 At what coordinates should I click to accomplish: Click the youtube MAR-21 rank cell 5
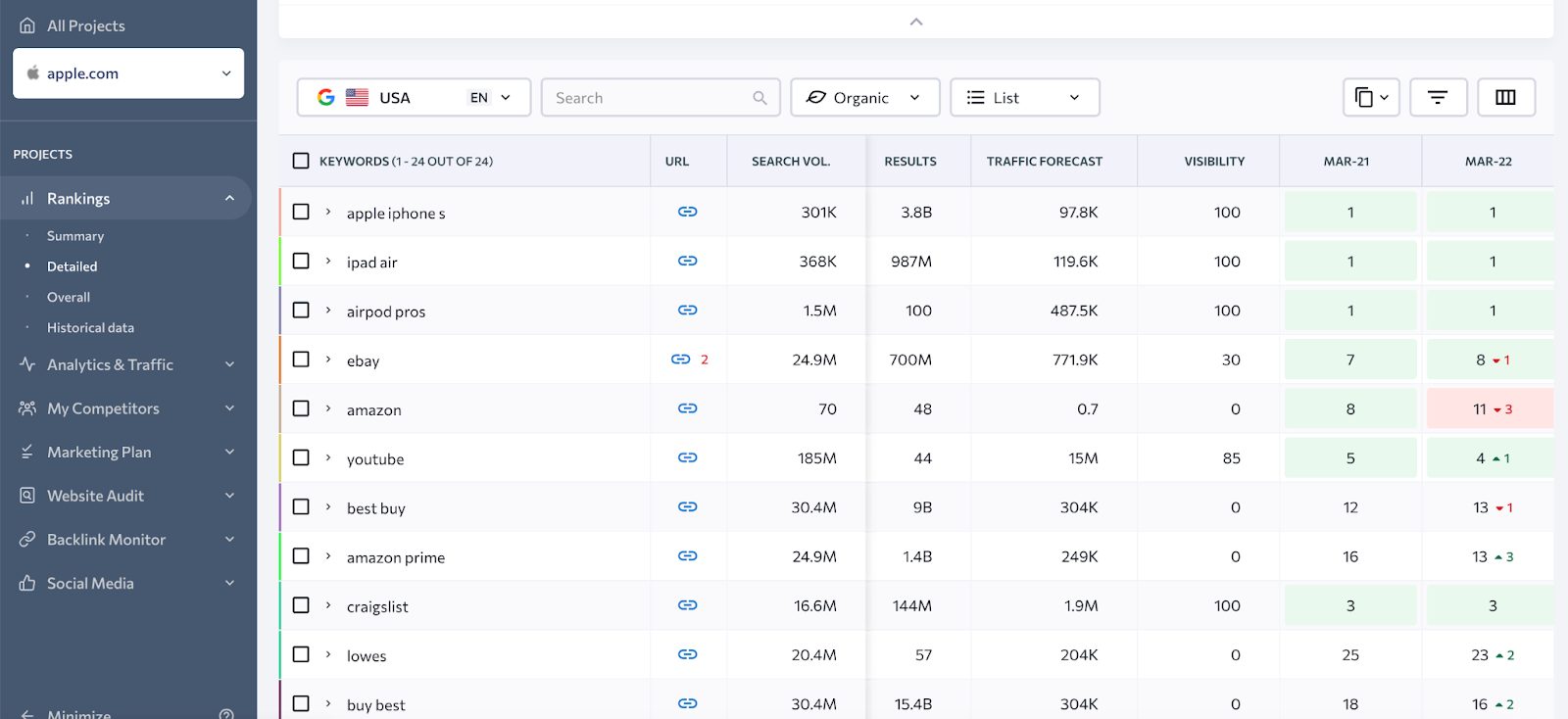(1350, 457)
